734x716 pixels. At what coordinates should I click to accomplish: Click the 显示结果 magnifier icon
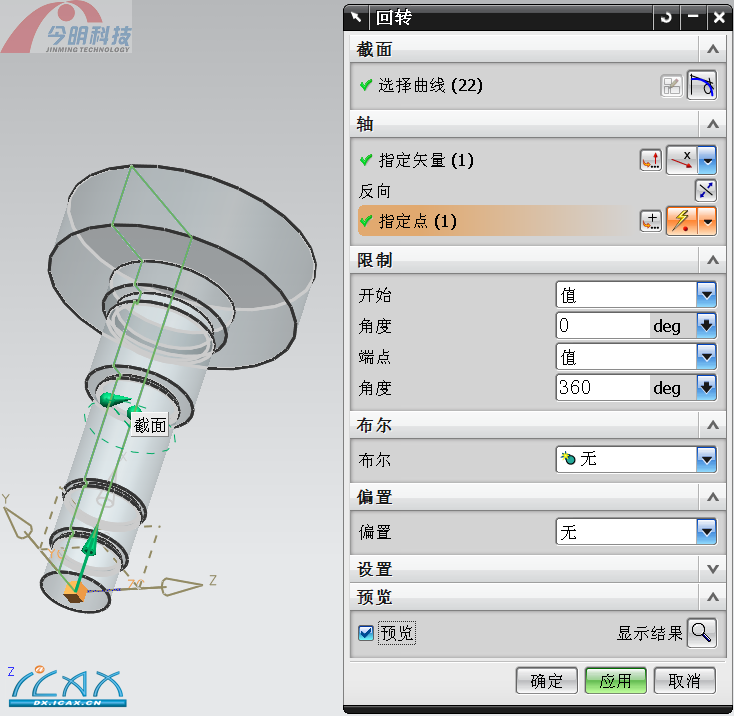coord(701,633)
